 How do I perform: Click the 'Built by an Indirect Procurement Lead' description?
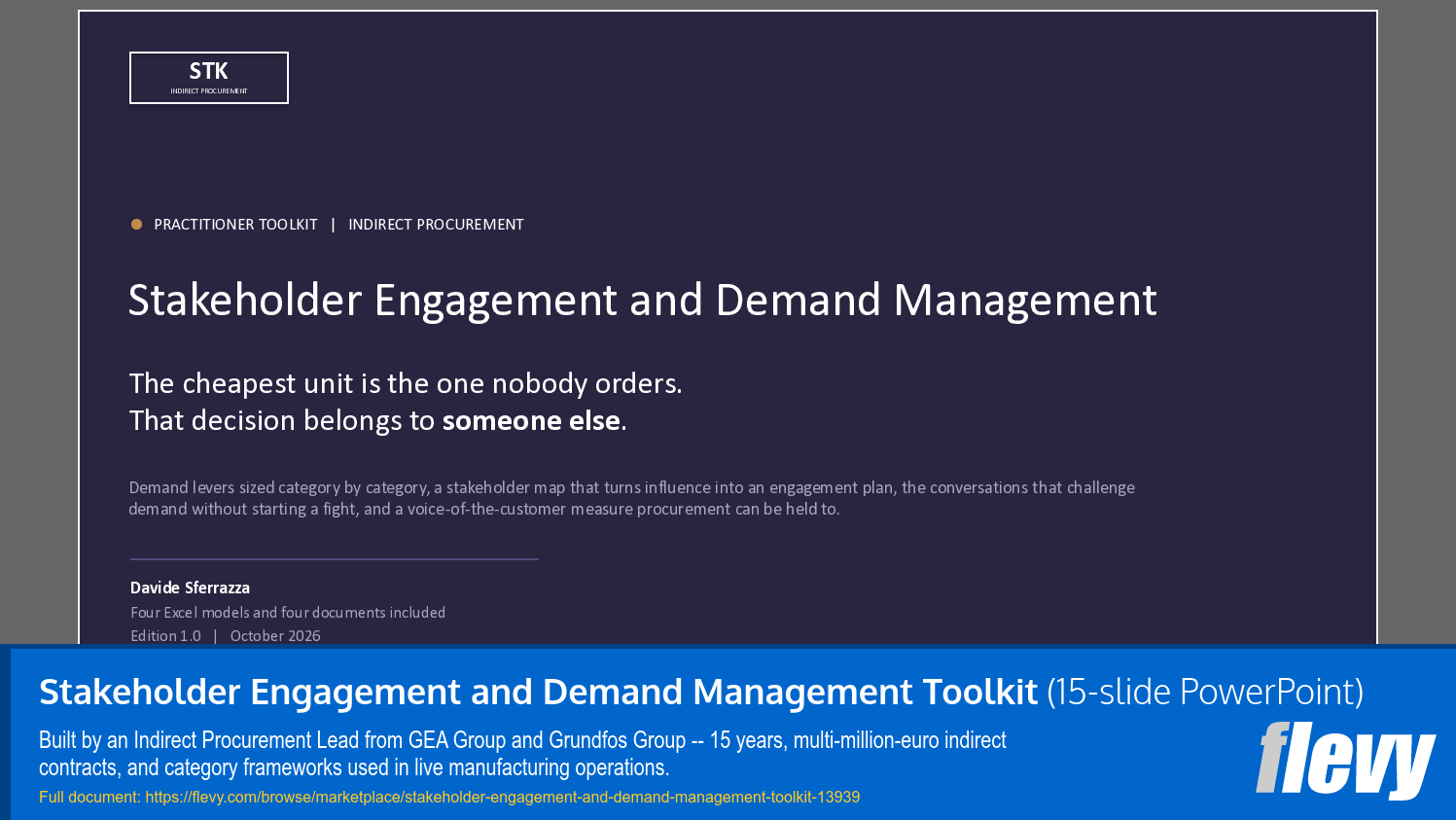(522, 754)
